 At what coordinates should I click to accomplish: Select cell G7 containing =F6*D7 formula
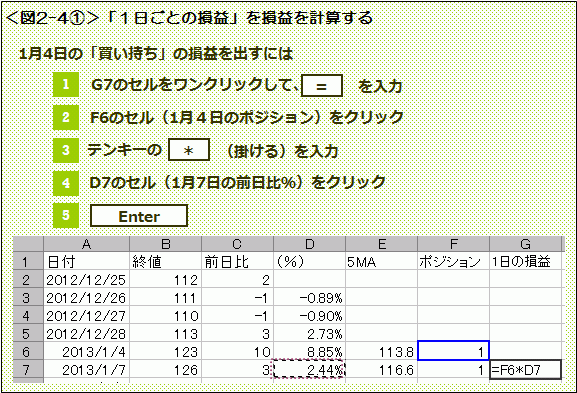pos(526,369)
